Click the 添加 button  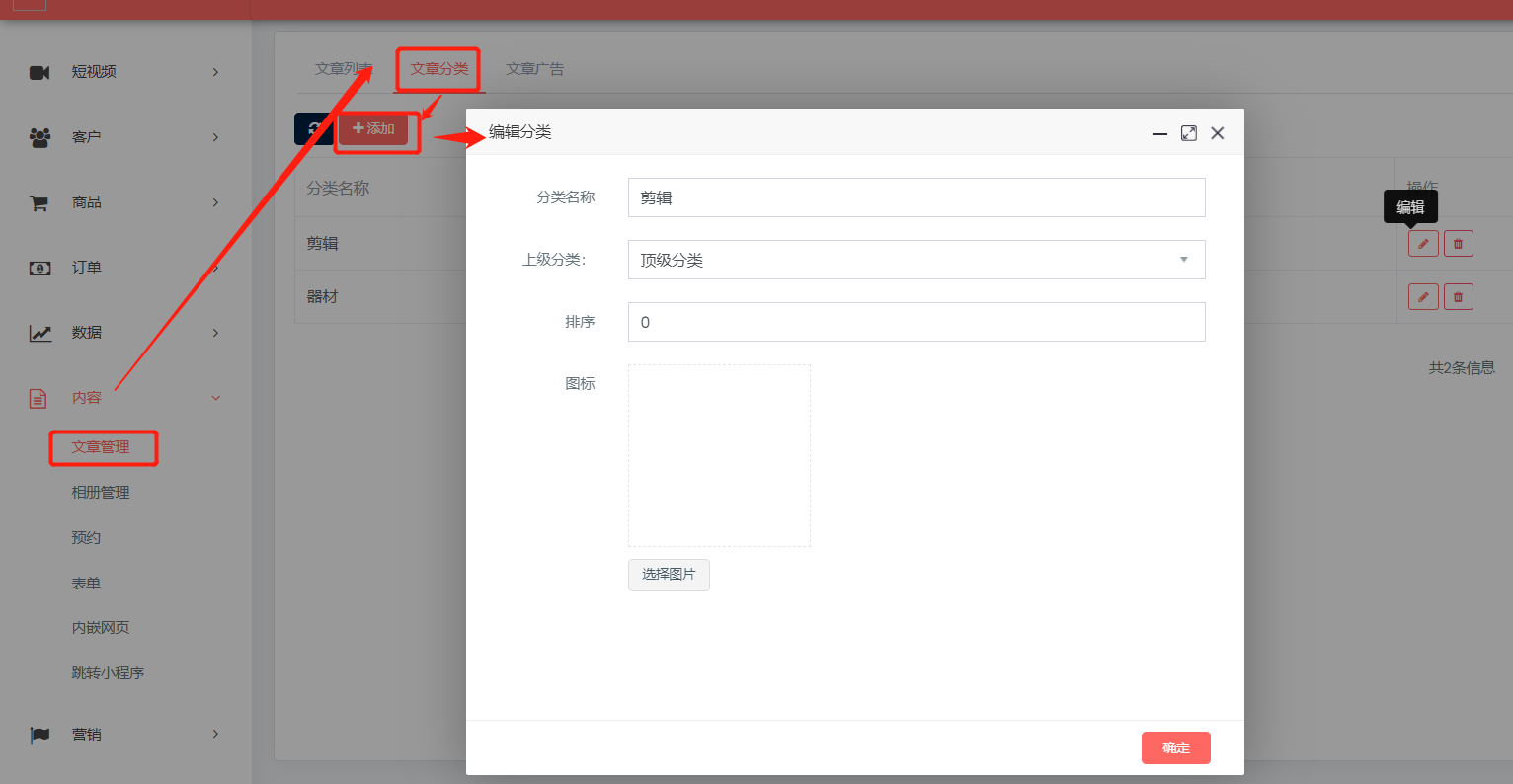(x=373, y=128)
